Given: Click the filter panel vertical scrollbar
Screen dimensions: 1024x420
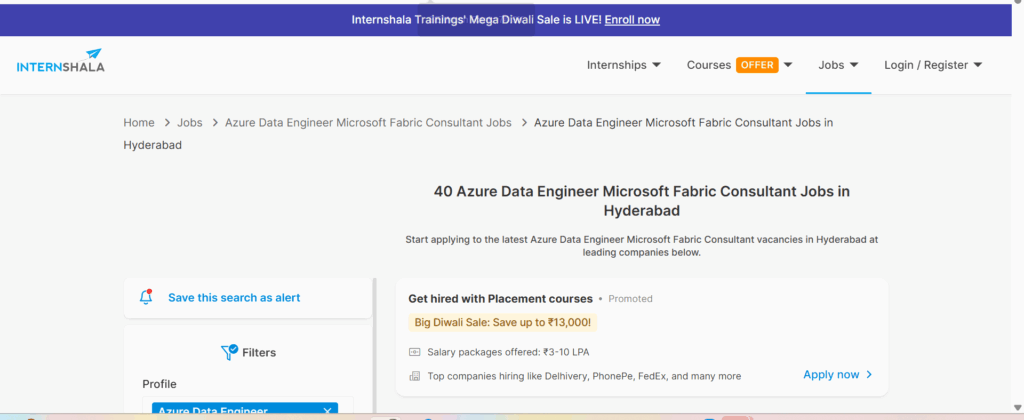Looking at the screenshot, I should coord(374,345).
